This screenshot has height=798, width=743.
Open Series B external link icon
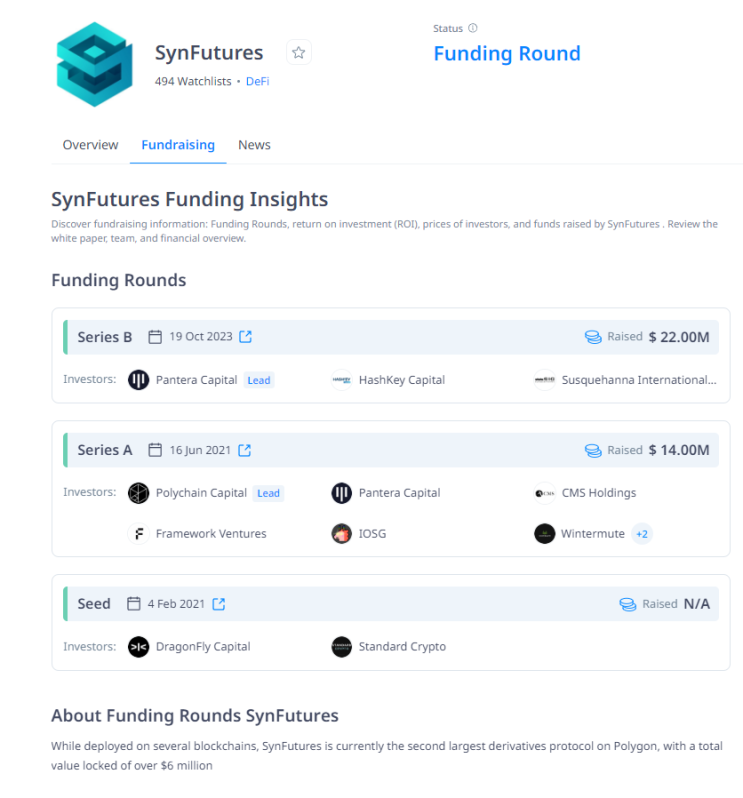pyautogui.click(x=246, y=337)
